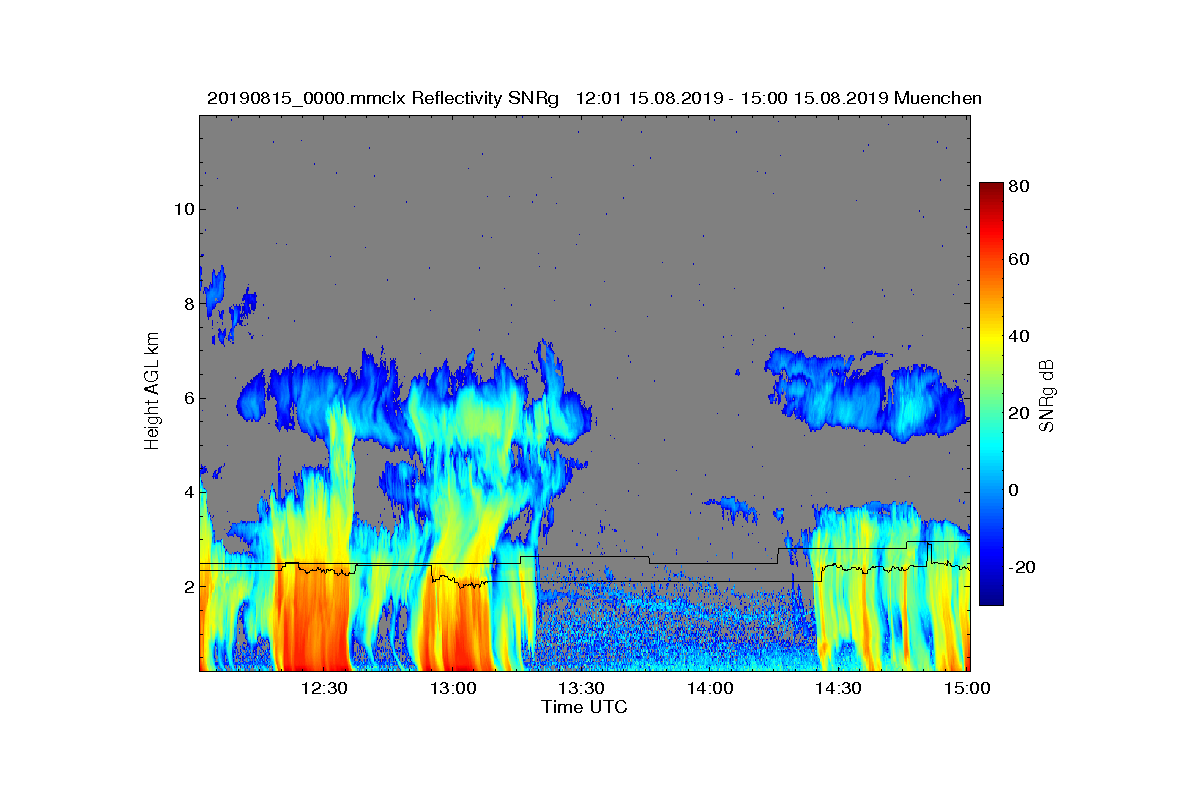1200x800 pixels.
Task: Click the colorbar value -20 label
Action: tap(1022, 567)
